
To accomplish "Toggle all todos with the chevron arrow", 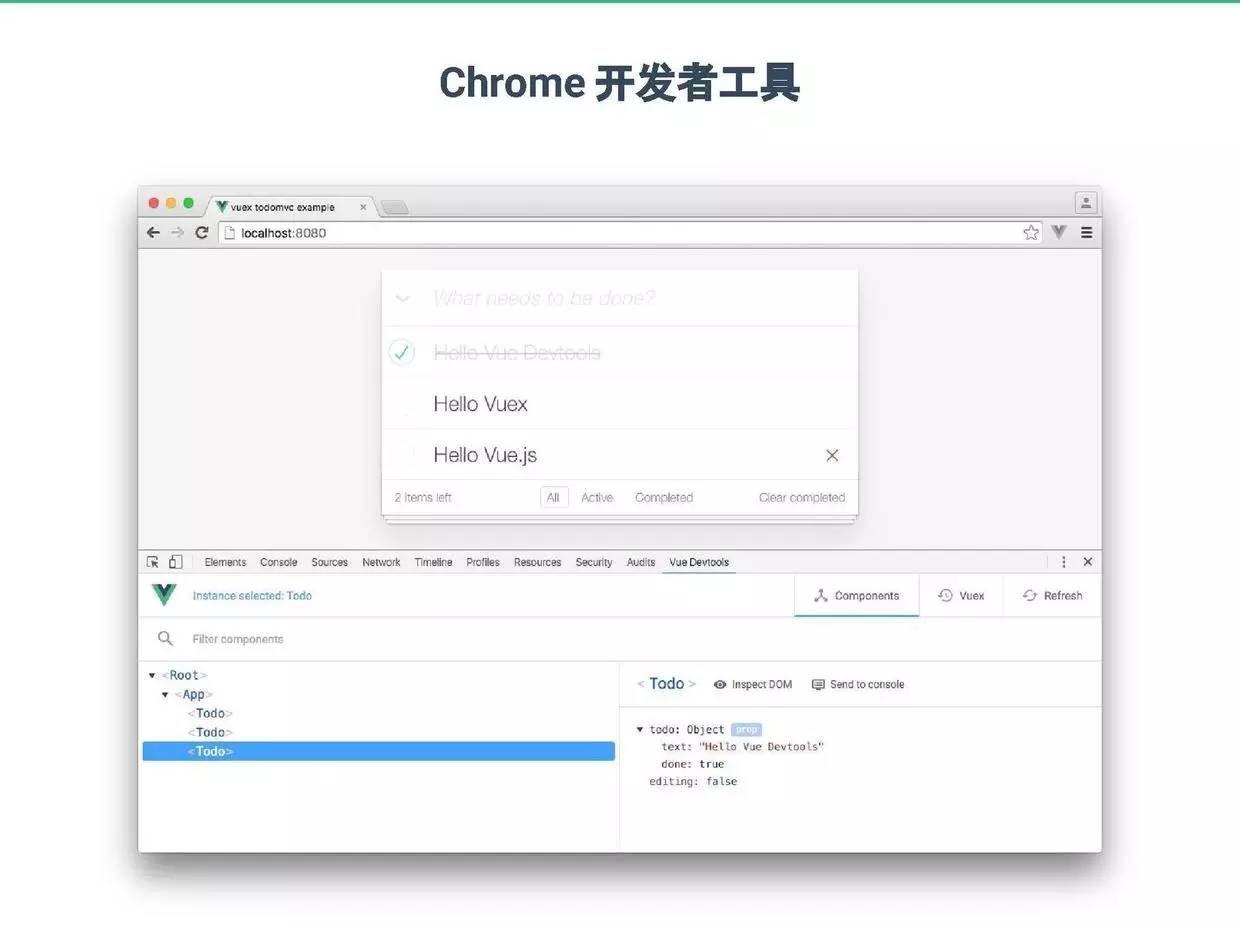I will 402,298.
